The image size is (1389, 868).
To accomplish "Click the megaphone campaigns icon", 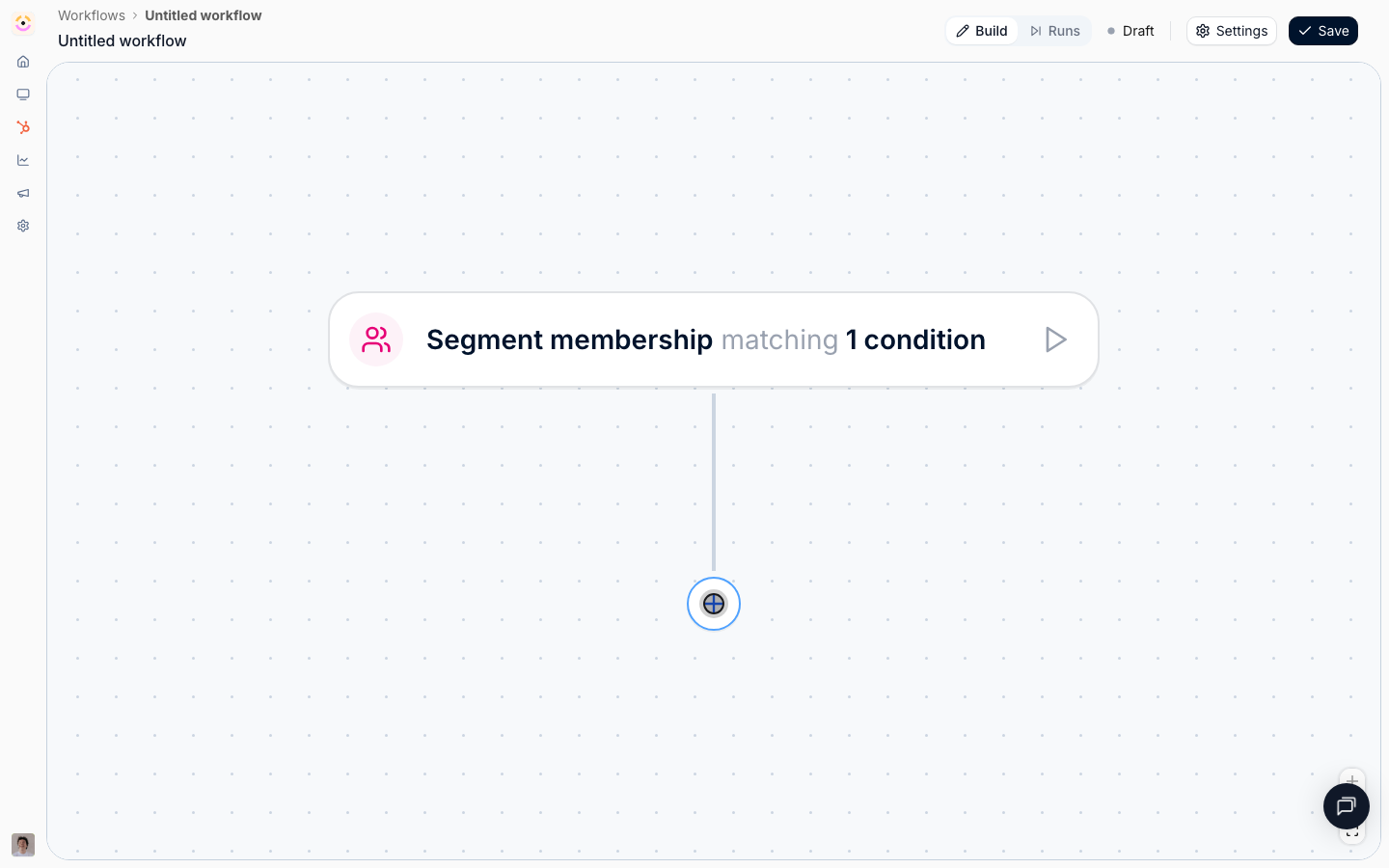I will (23, 193).
